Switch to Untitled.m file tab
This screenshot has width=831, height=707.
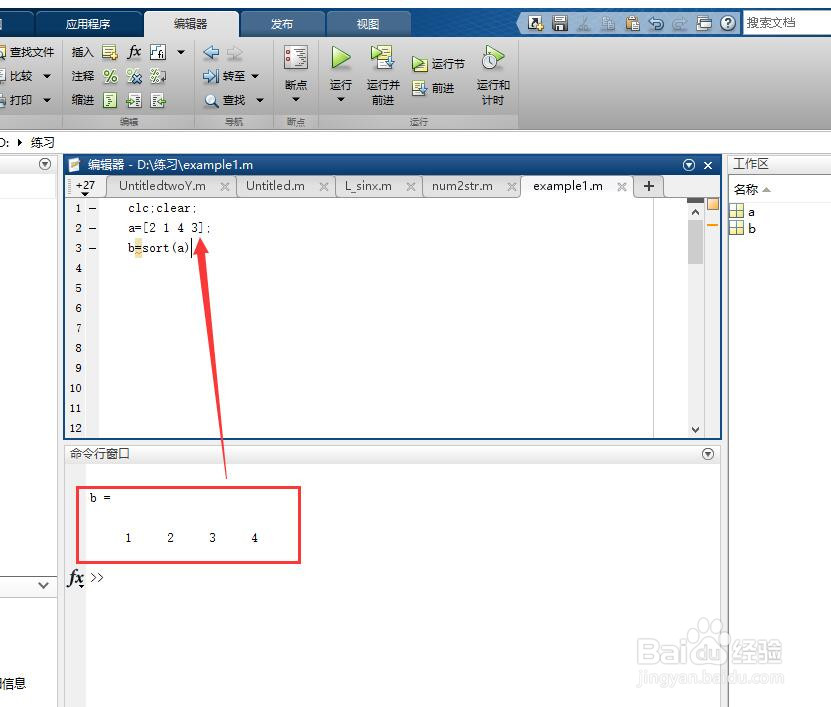pos(275,186)
